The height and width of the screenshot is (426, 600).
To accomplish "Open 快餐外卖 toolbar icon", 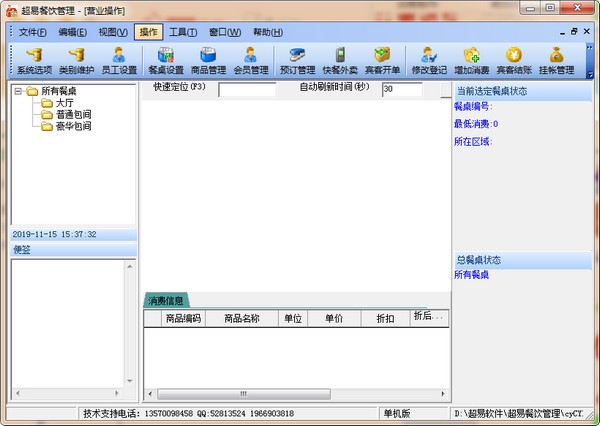I will pos(339,61).
